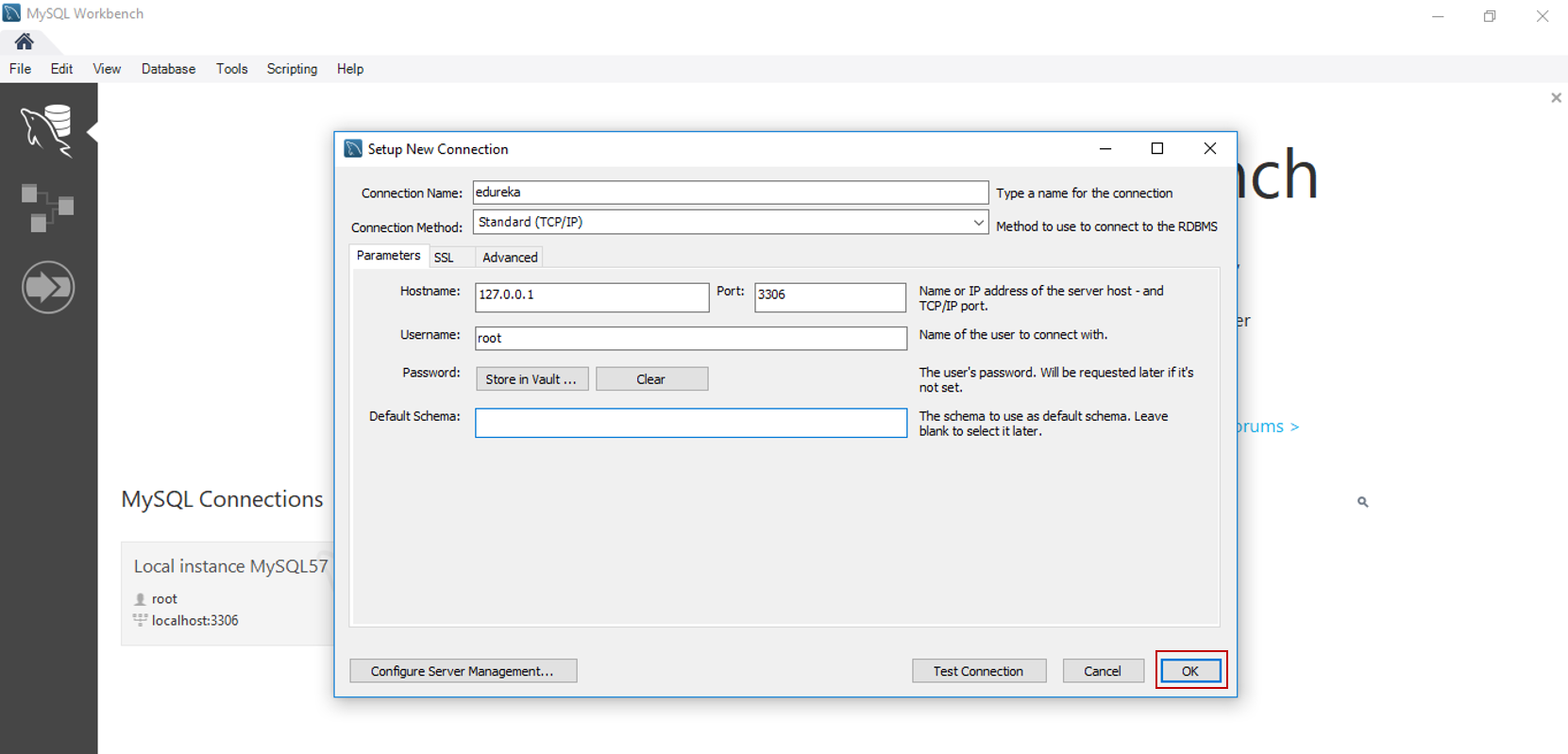This screenshot has height=754, width=1568.
Task: Click the Clear password button
Action: click(651, 378)
